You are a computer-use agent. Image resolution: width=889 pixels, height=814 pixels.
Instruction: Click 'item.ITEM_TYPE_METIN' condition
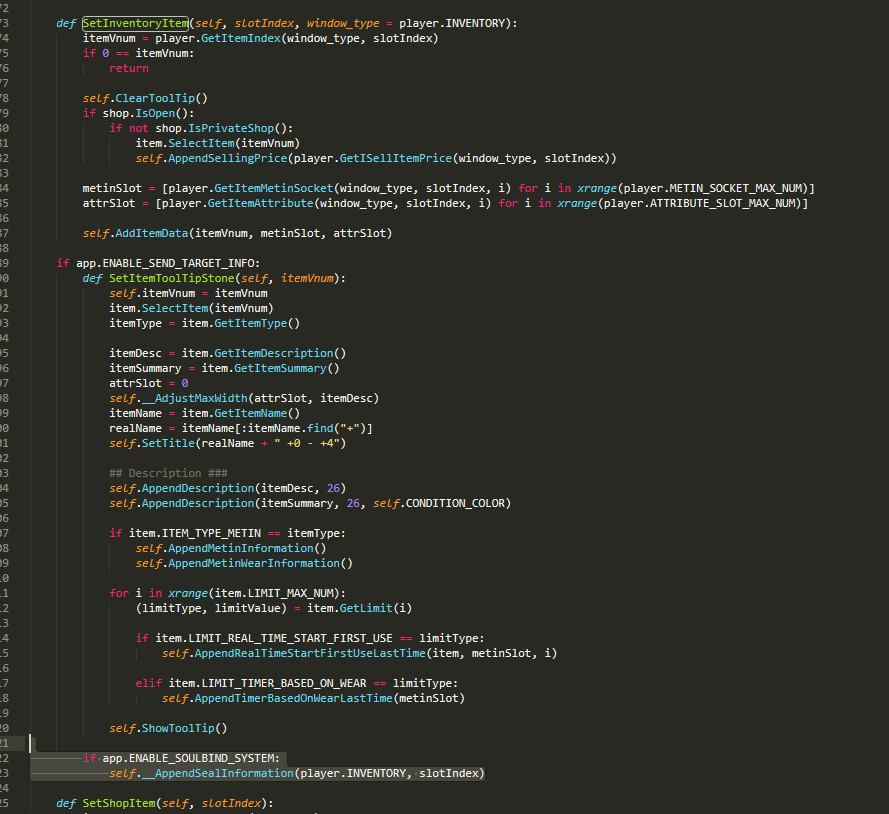pyautogui.click(x=195, y=533)
